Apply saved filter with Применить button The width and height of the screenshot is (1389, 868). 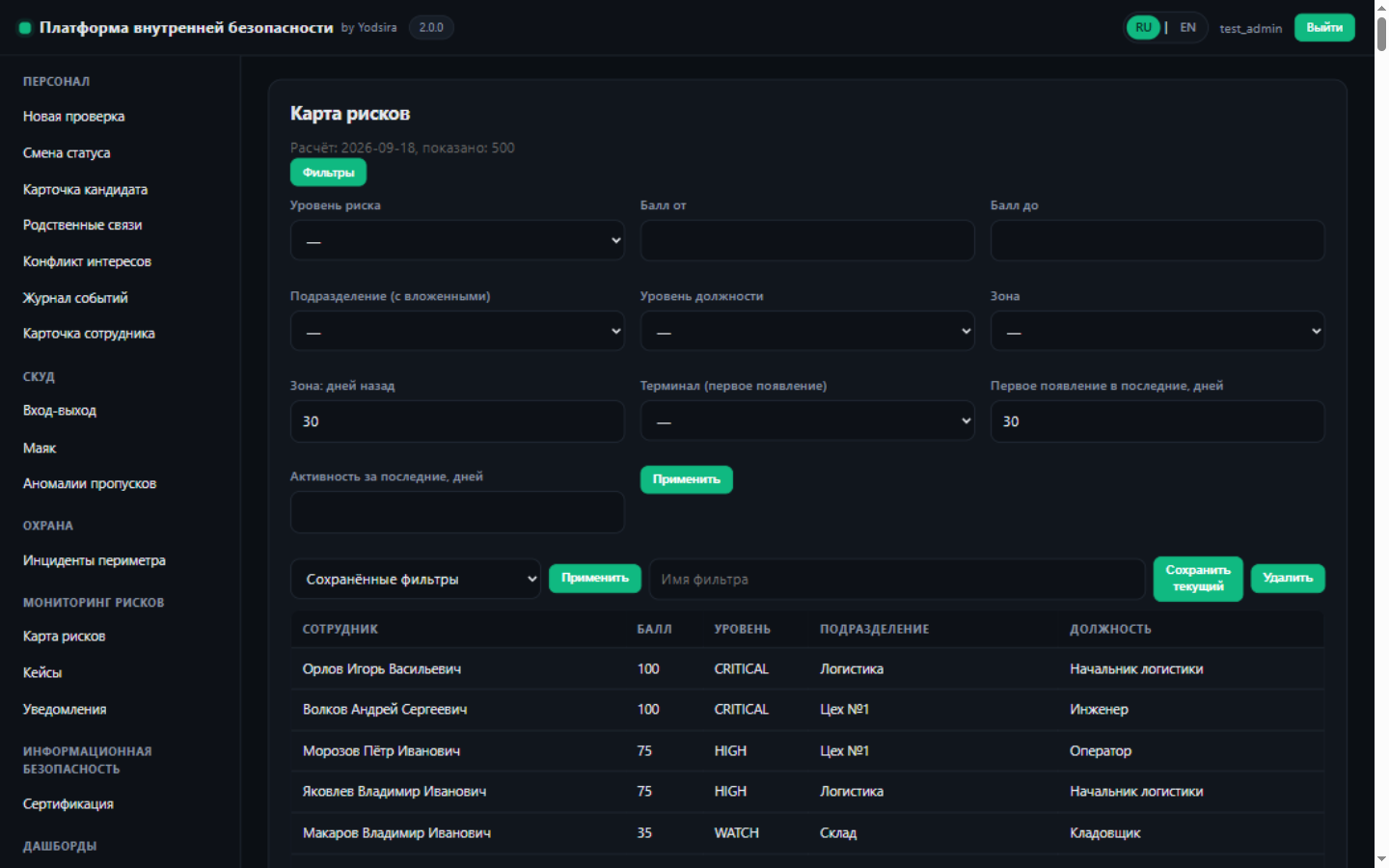click(x=594, y=578)
